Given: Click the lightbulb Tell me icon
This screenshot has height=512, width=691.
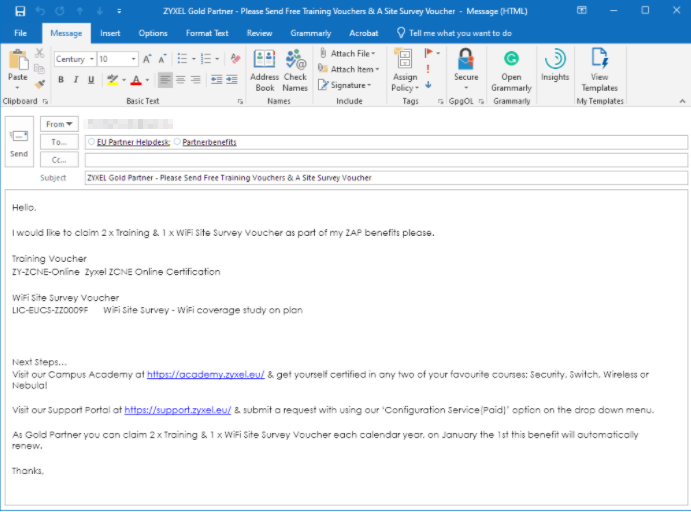Looking at the screenshot, I should point(401,33).
